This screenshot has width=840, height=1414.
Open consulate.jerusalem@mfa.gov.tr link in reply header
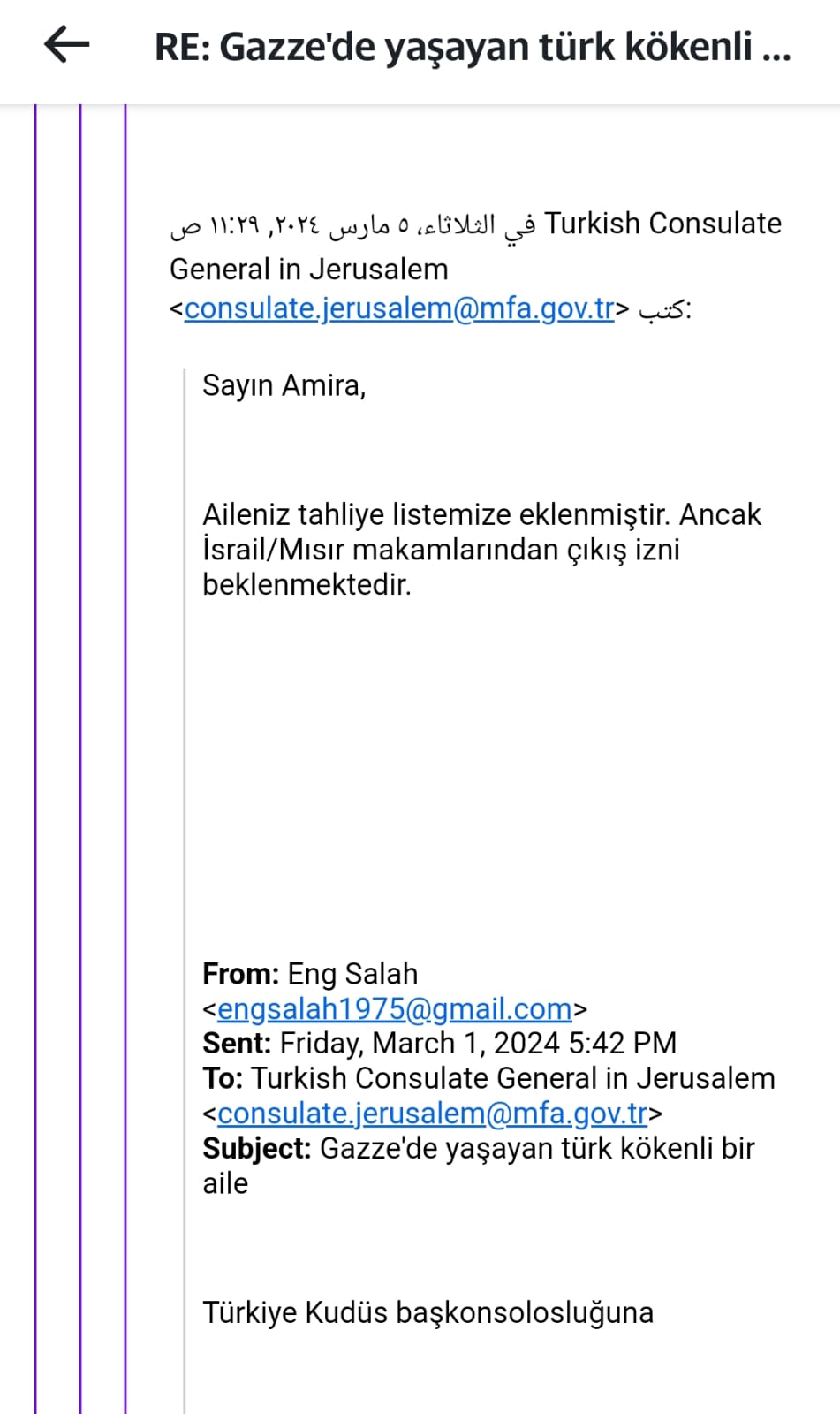click(399, 308)
